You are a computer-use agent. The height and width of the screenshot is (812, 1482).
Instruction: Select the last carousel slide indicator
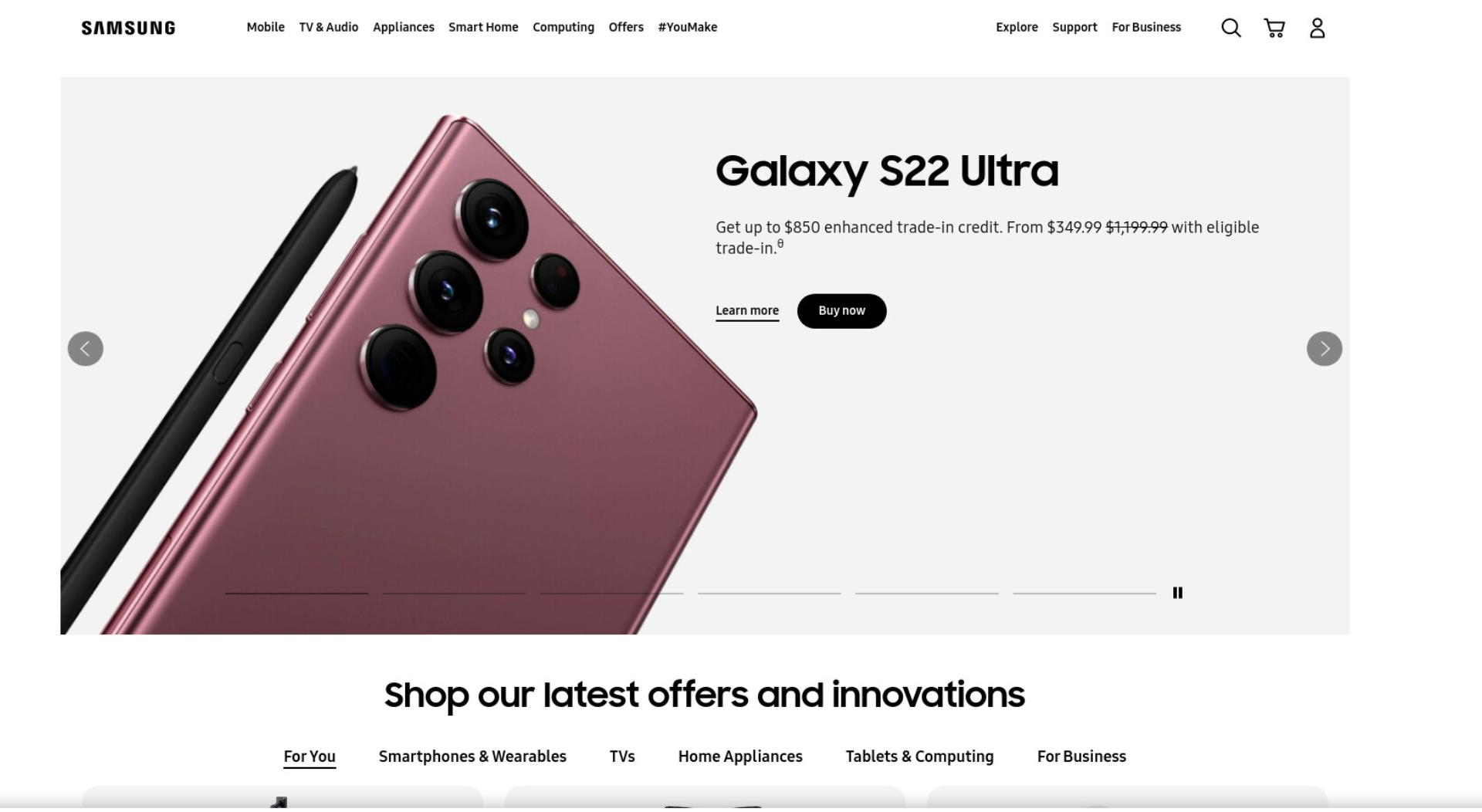point(1084,593)
